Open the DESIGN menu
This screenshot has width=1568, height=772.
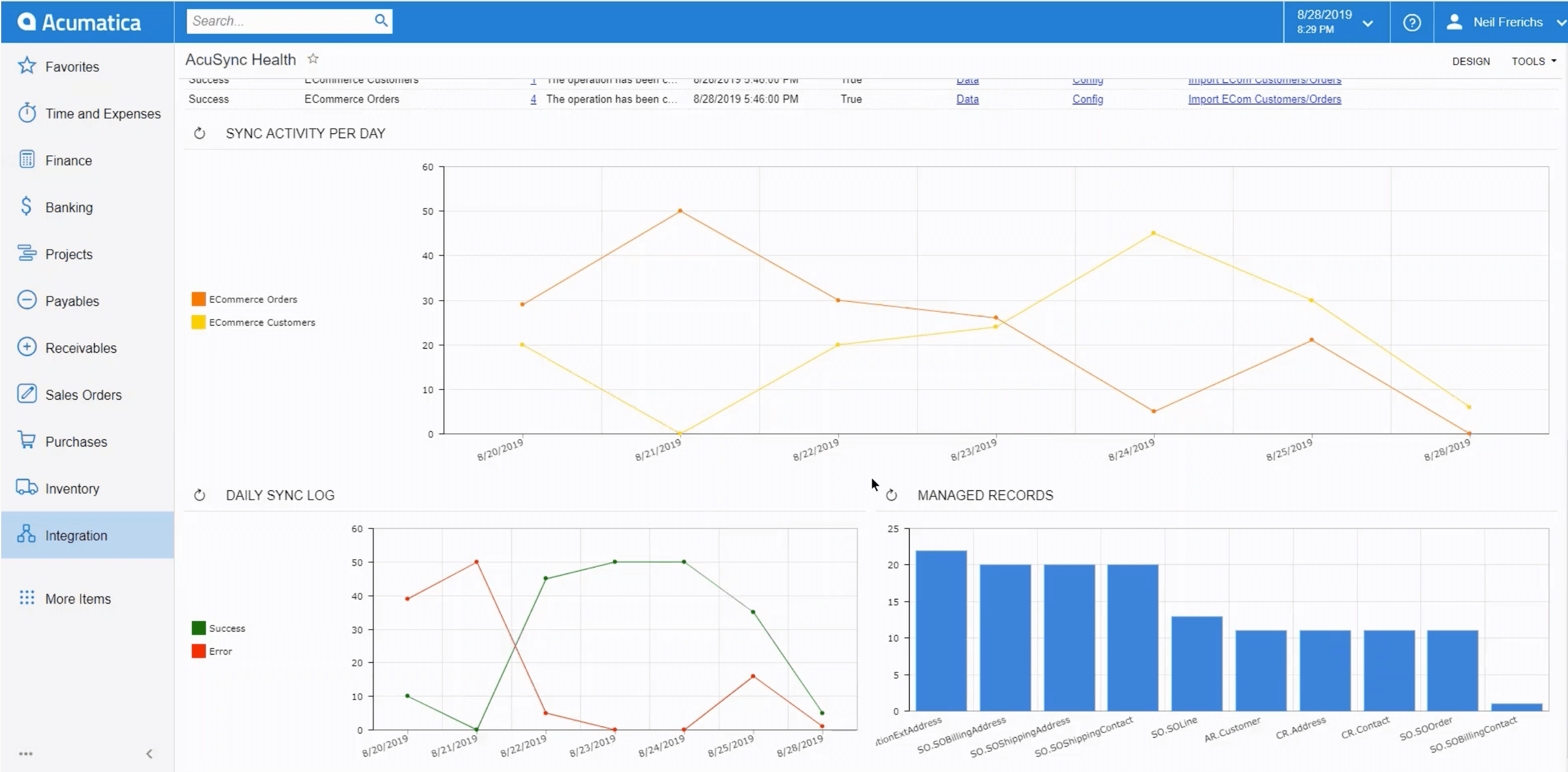click(1471, 61)
